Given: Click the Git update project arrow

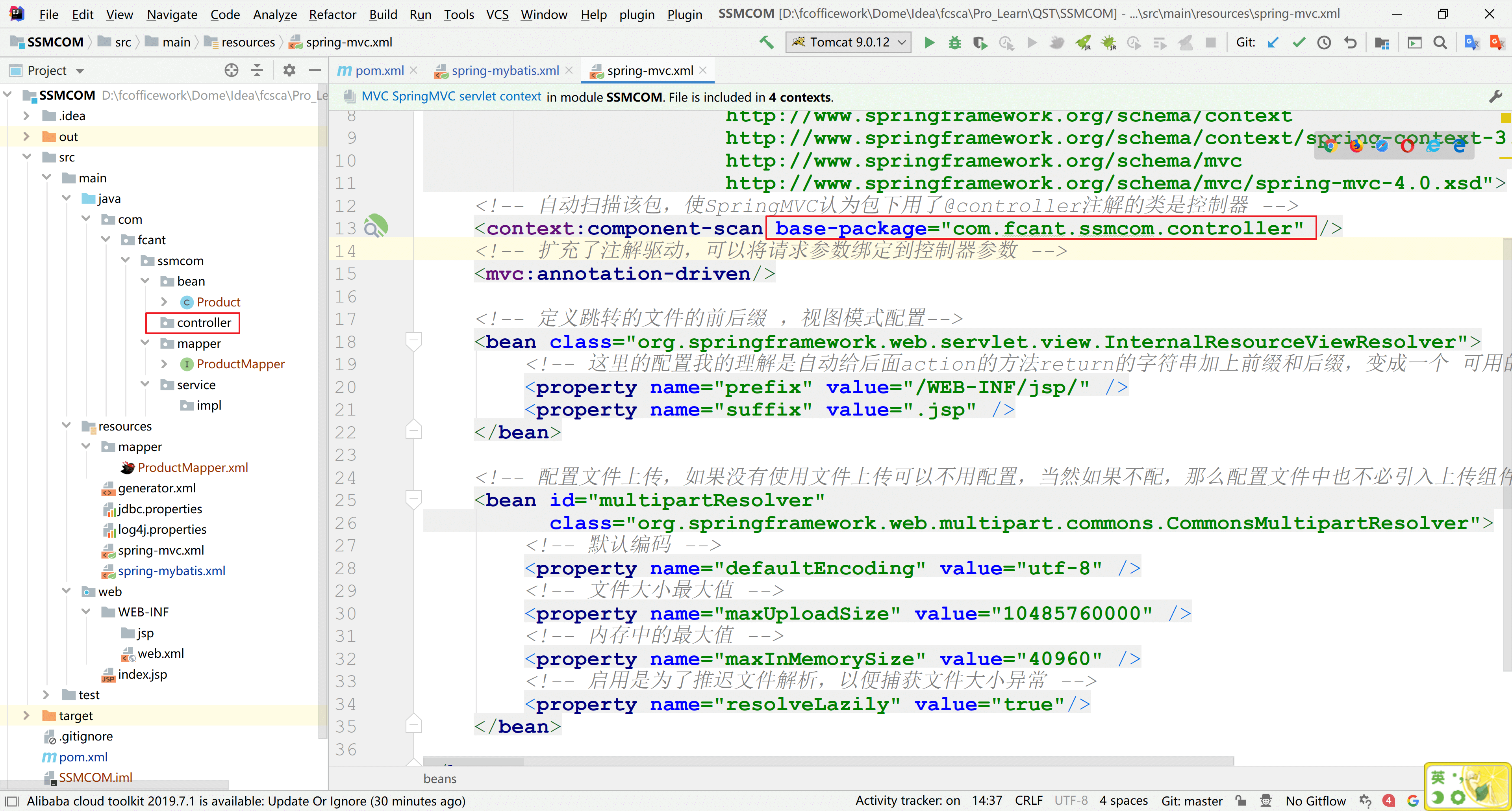Looking at the screenshot, I should [1273, 42].
